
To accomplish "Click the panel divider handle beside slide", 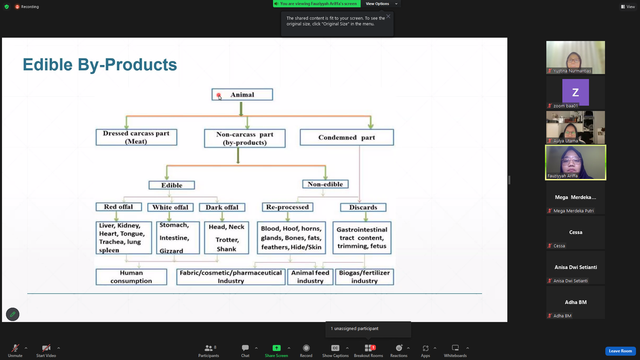I will point(509,180).
